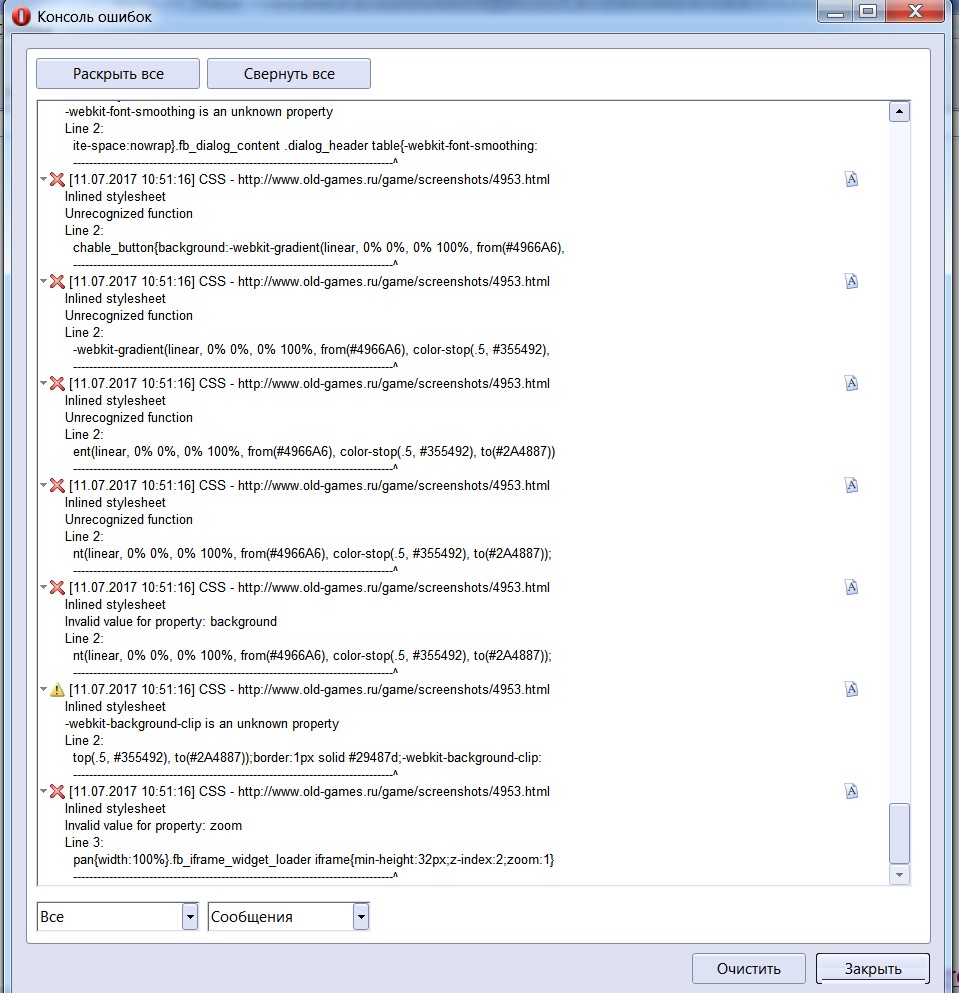Collapse entry starting with -webkit-gradient(linear

click(43, 281)
